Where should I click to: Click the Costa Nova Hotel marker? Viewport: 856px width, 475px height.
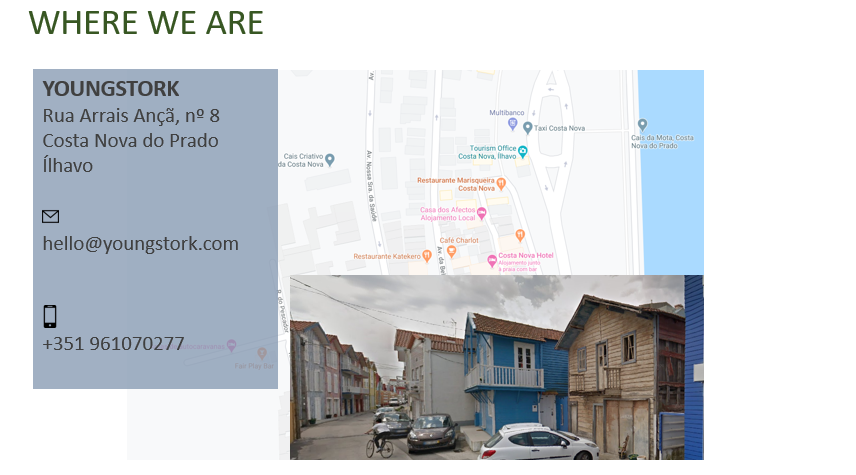point(492,260)
